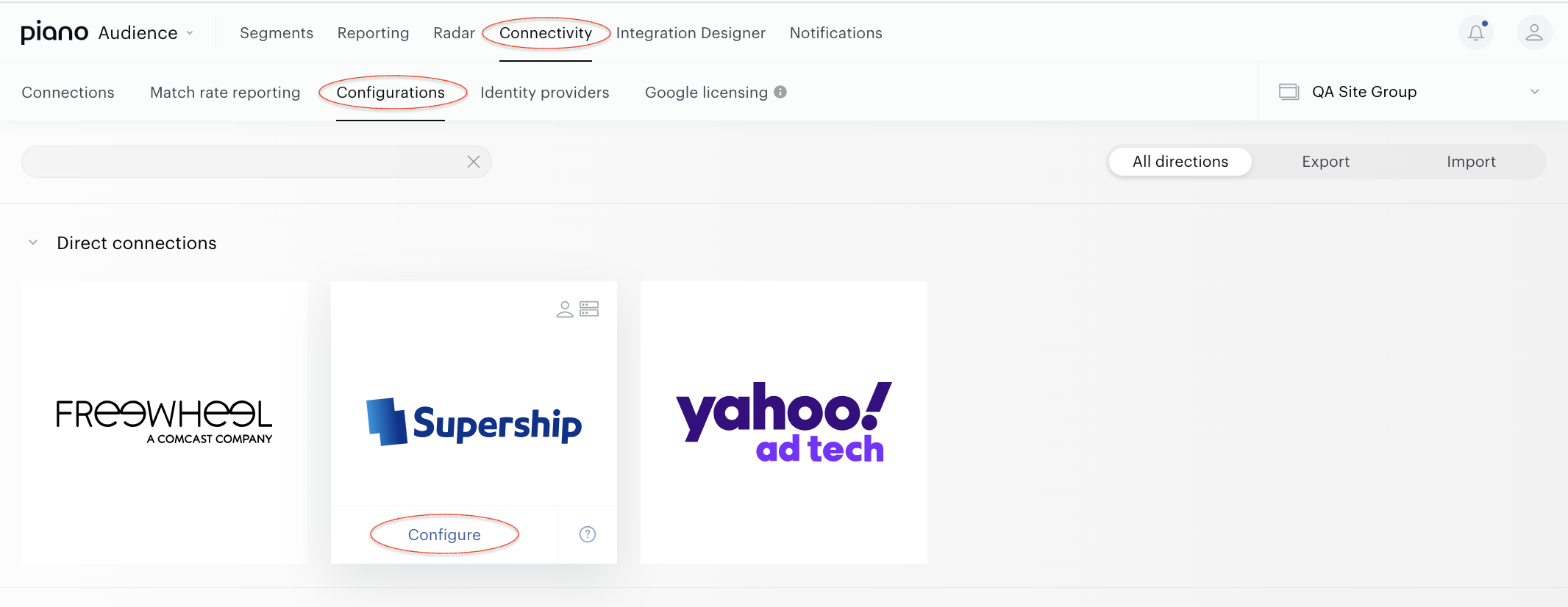
Task: Click the Google licensing info icon
Action: point(780,92)
